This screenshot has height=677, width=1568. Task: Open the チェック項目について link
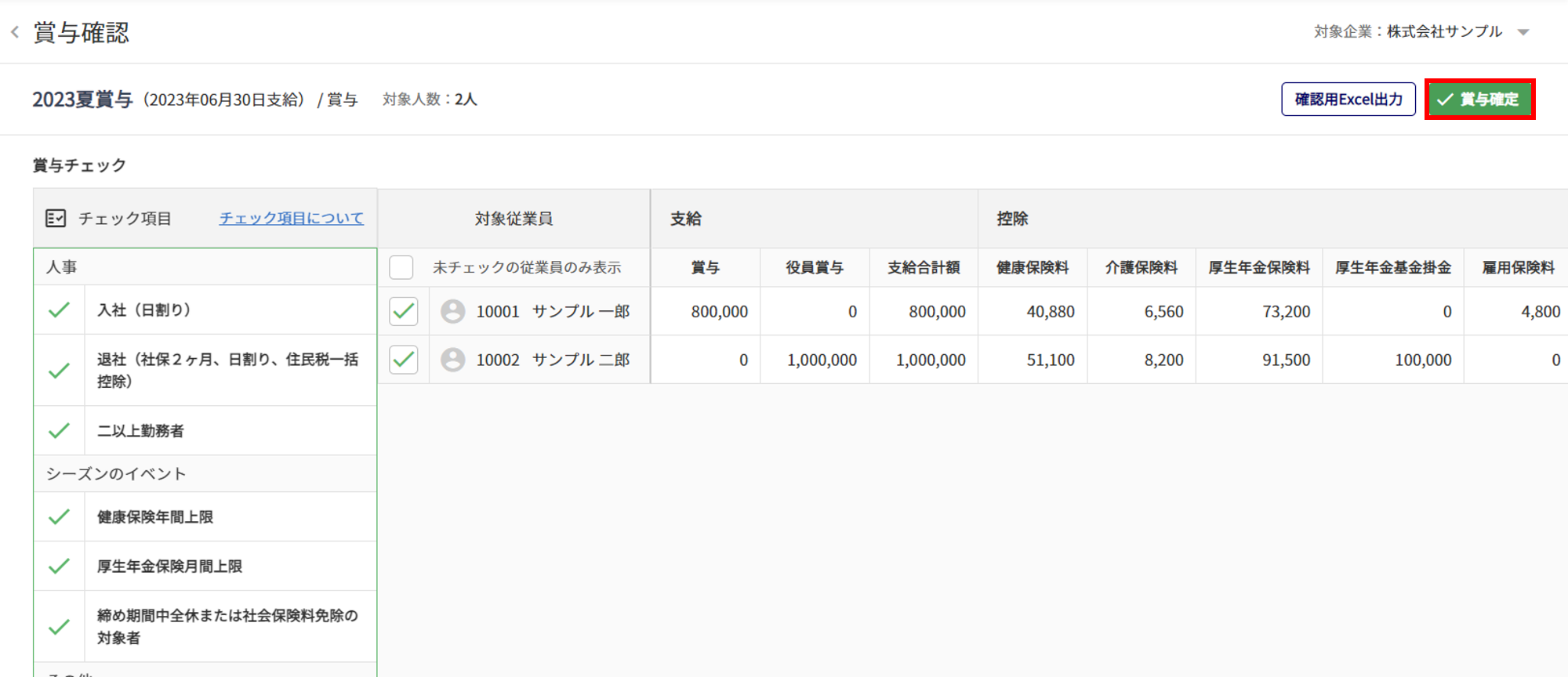pos(292,218)
